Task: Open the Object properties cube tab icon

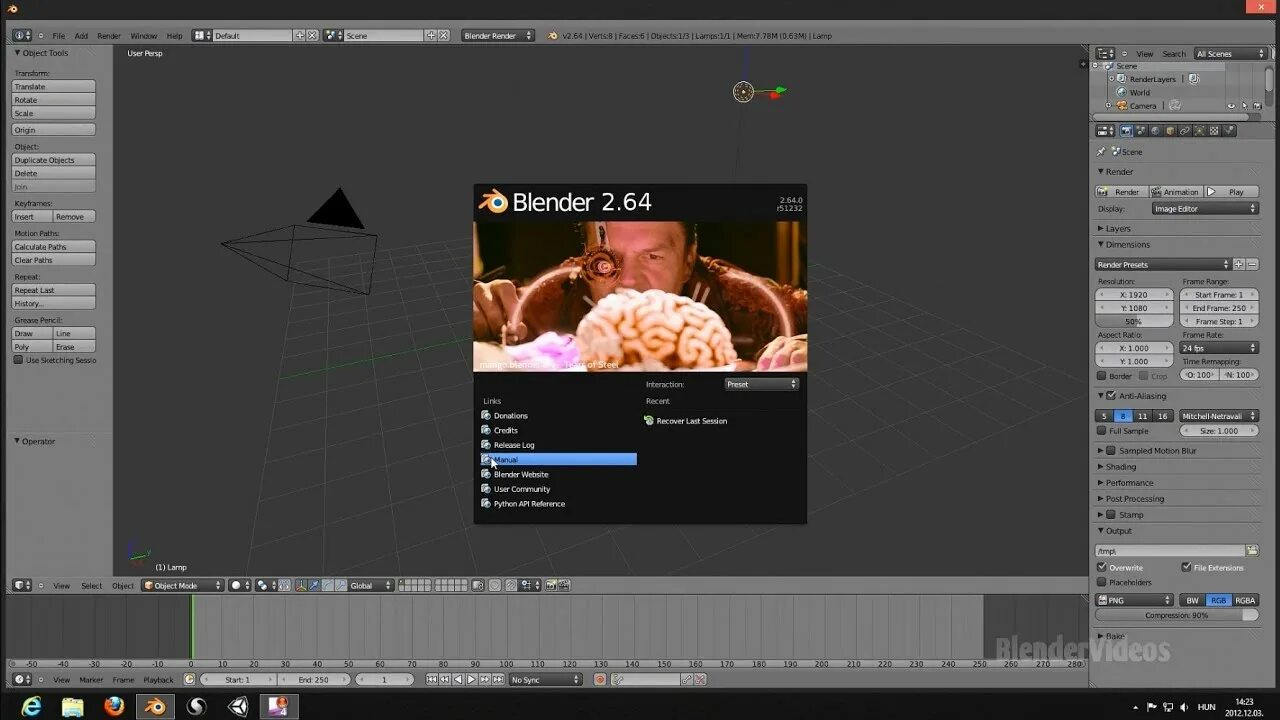Action: coord(1170,130)
